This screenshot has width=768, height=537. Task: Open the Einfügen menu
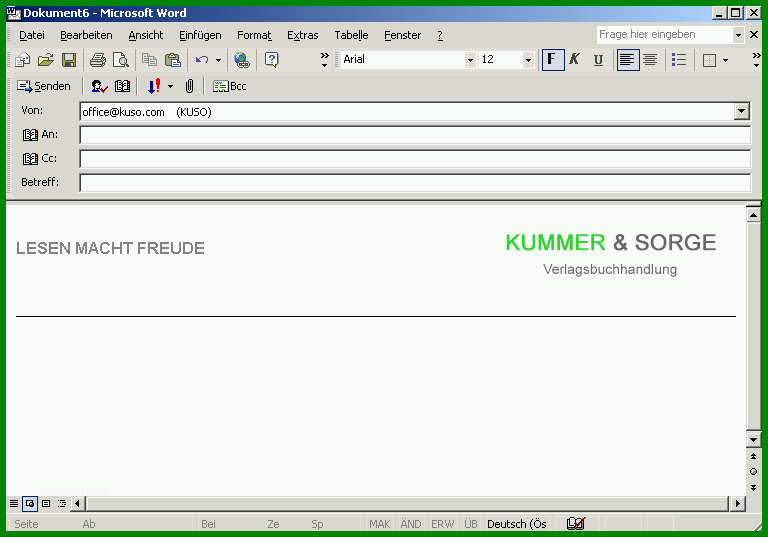pos(200,35)
